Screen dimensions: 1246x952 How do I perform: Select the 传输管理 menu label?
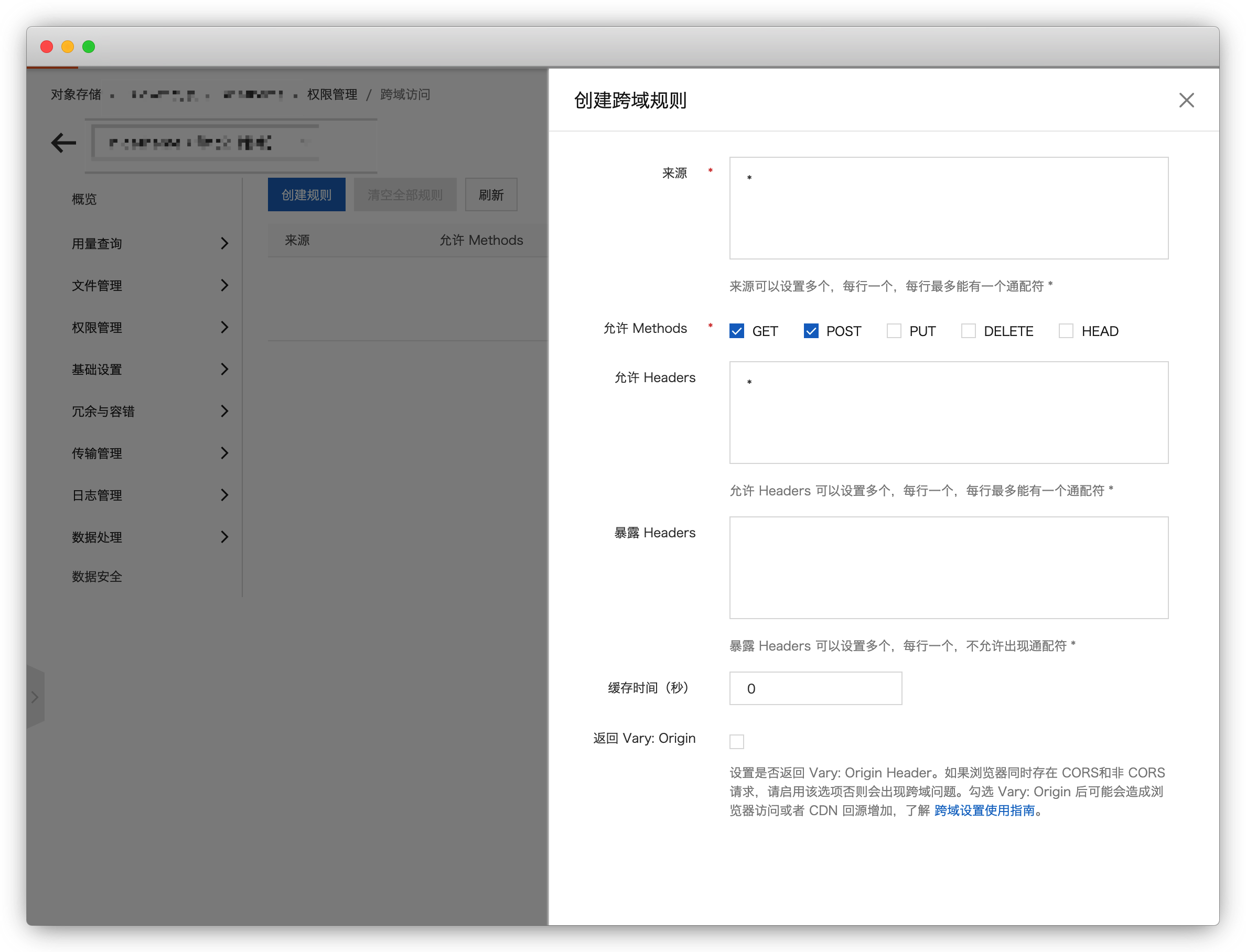coord(97,453)
